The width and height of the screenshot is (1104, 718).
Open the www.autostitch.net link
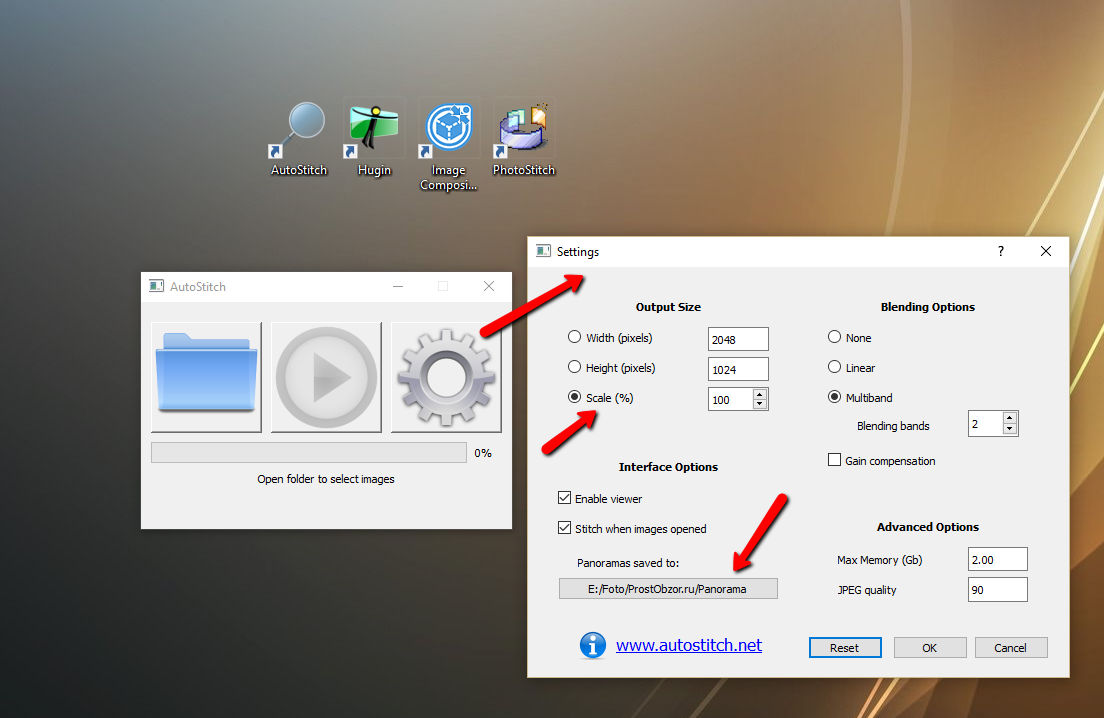(x=689, y=646)
